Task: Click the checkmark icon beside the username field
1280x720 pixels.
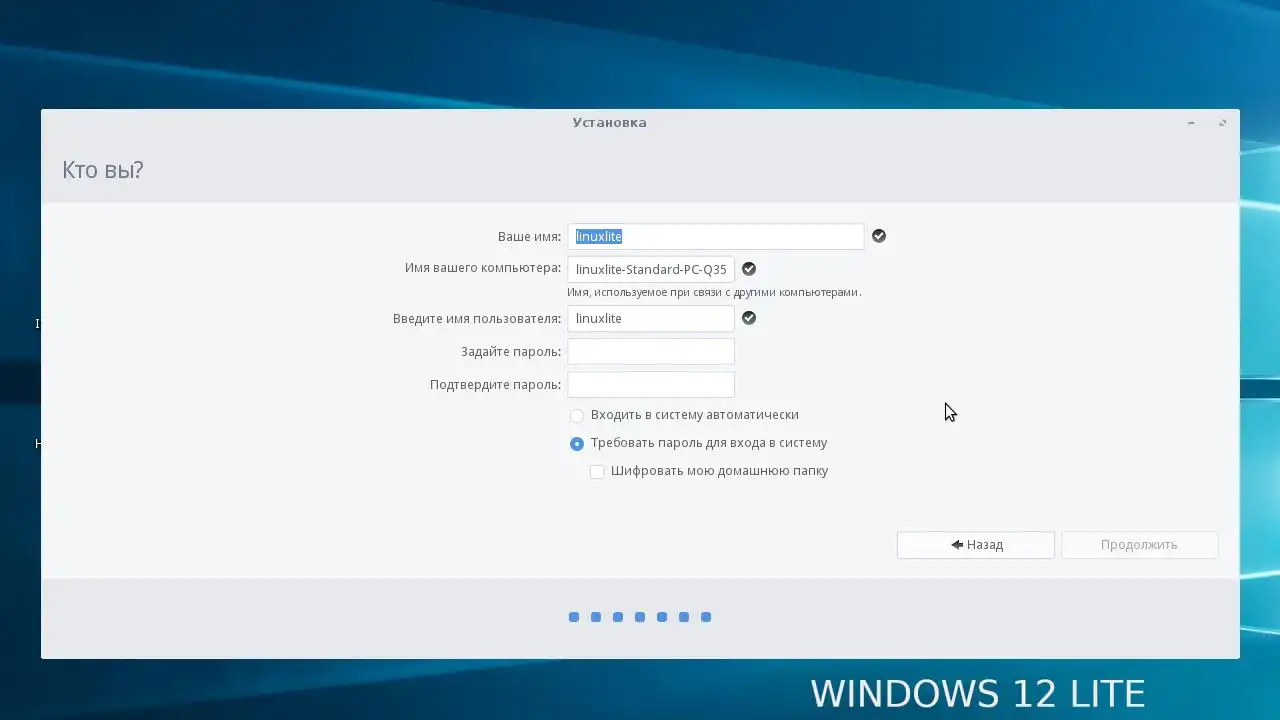Action: (x=749, y=318)
